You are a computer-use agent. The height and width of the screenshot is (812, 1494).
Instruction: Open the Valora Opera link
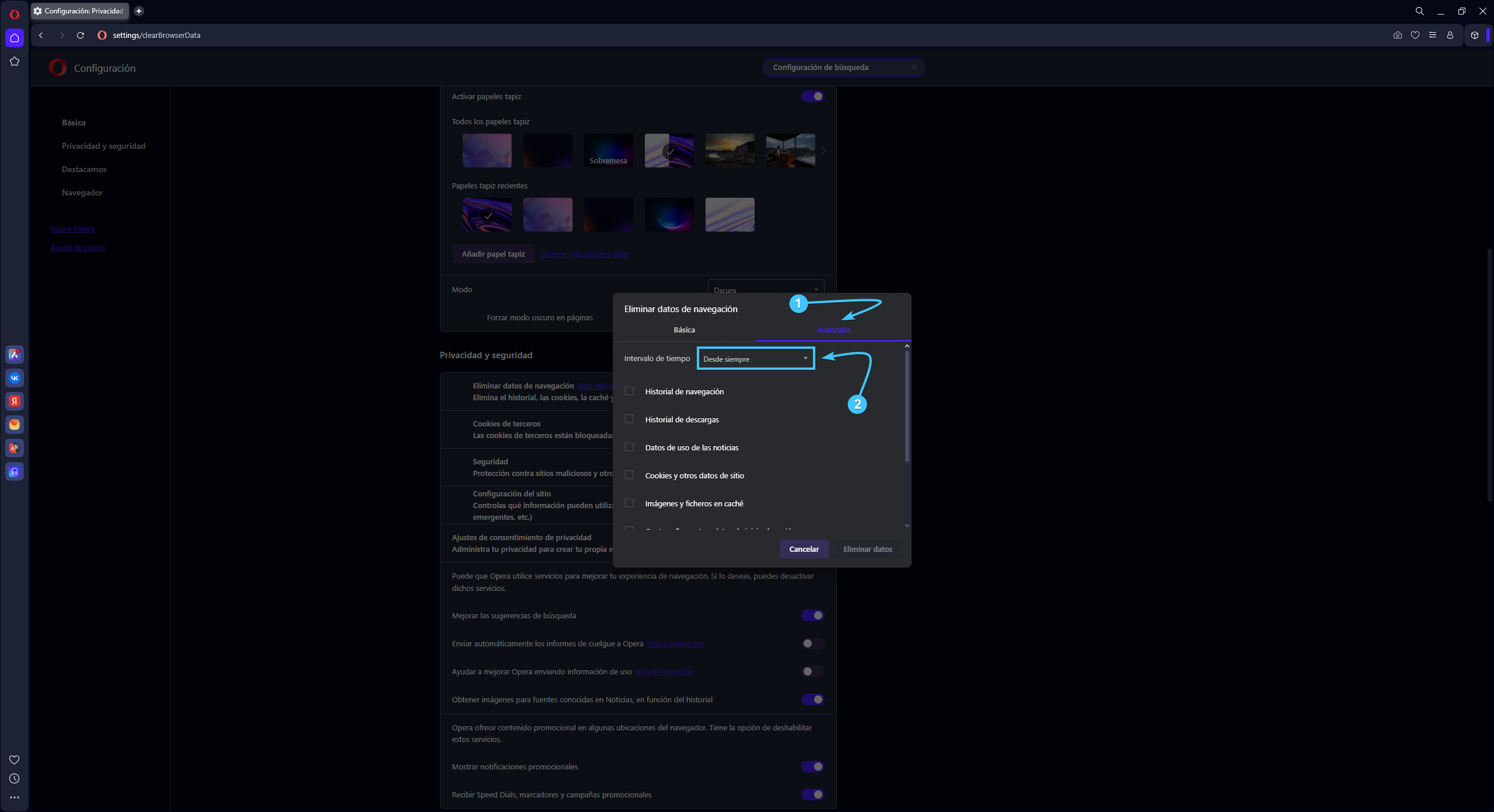pos(72,229)
